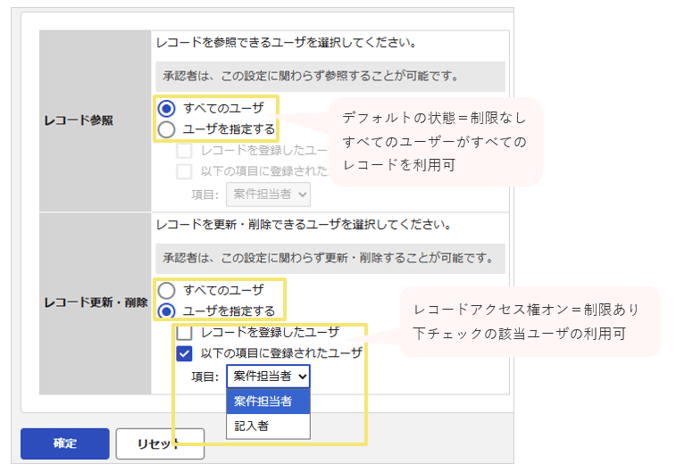Click the リセット button
676x472 pixels.
coord(160,444)
